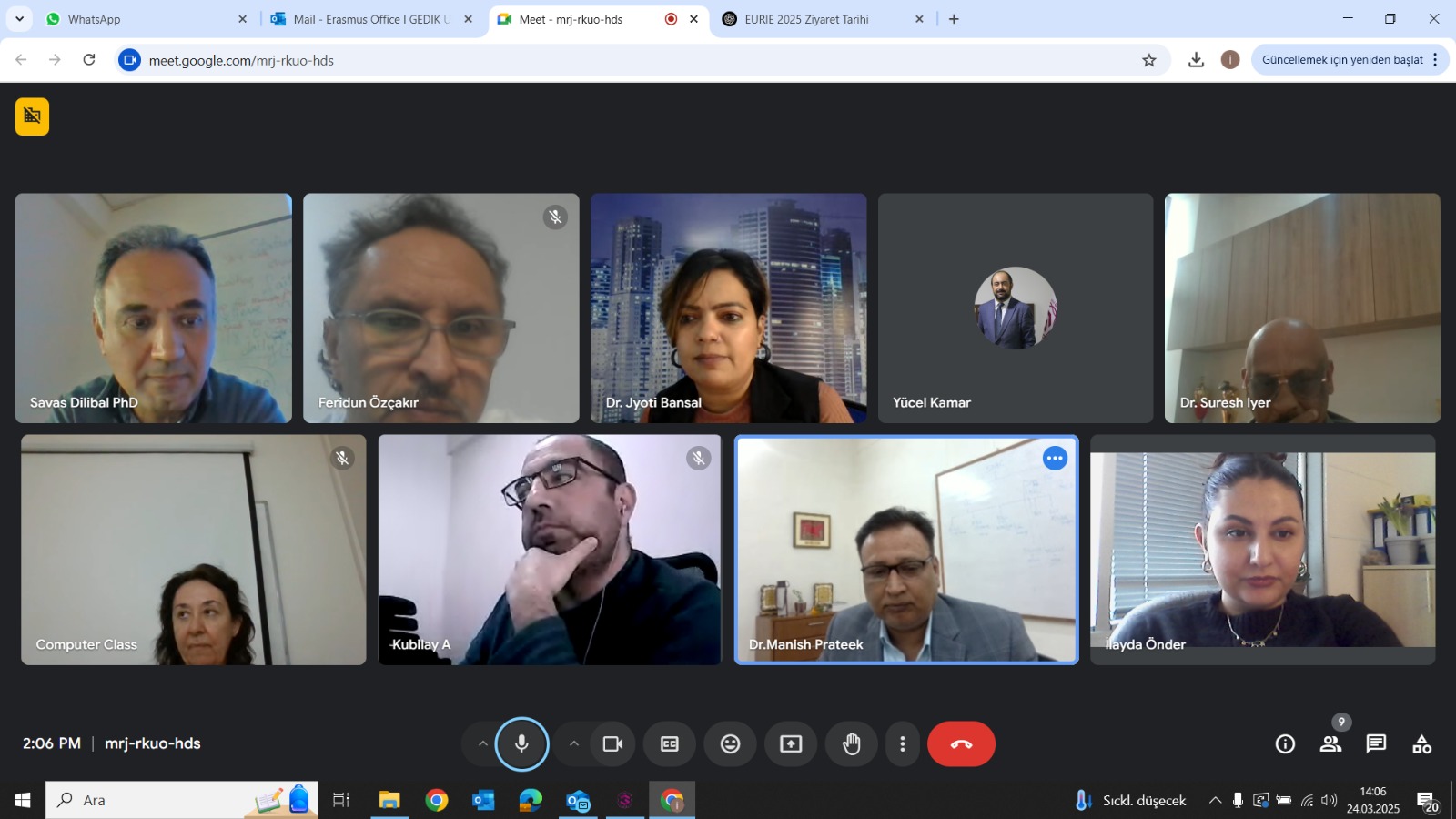Open the activities icon
1456x819 pixels.
1421,743
